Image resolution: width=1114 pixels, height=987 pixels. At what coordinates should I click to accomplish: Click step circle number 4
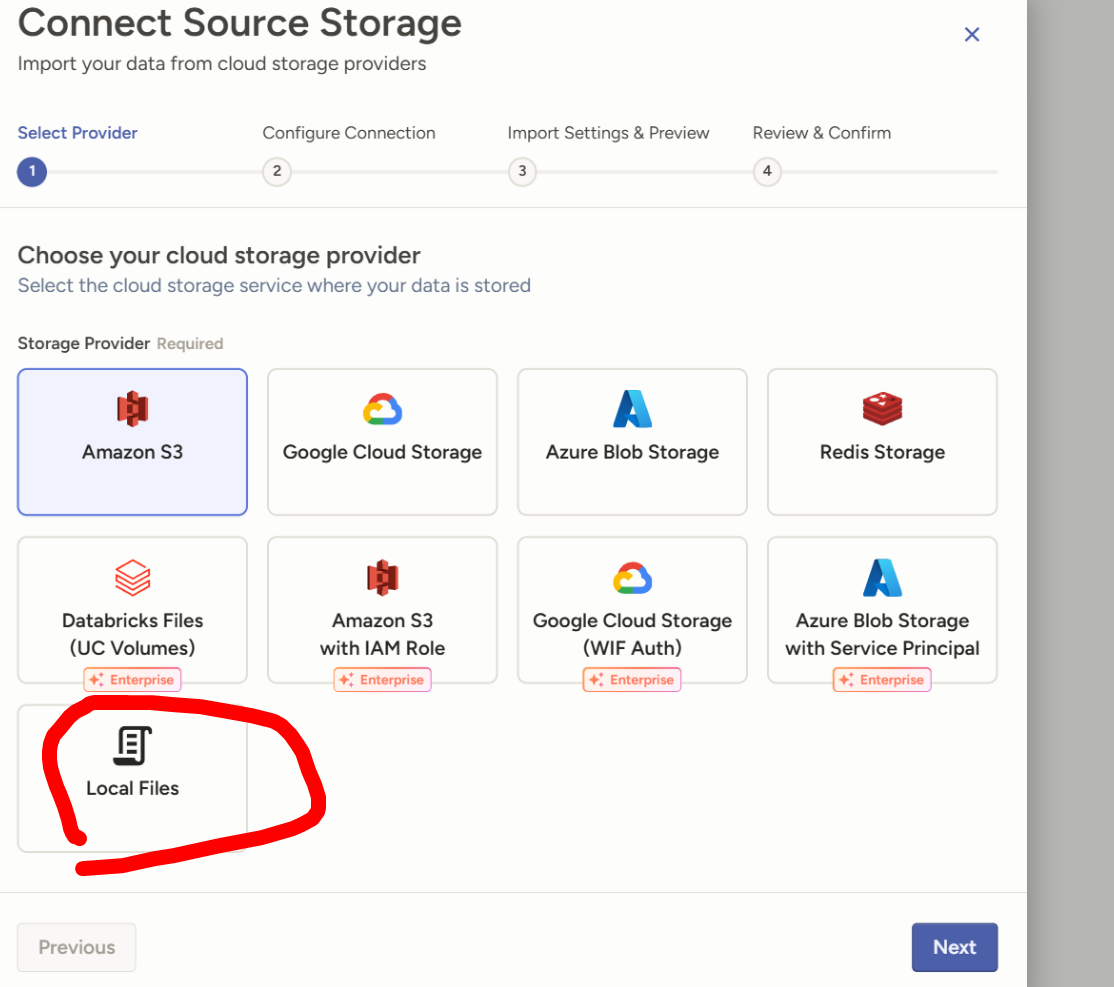[767, 171]
